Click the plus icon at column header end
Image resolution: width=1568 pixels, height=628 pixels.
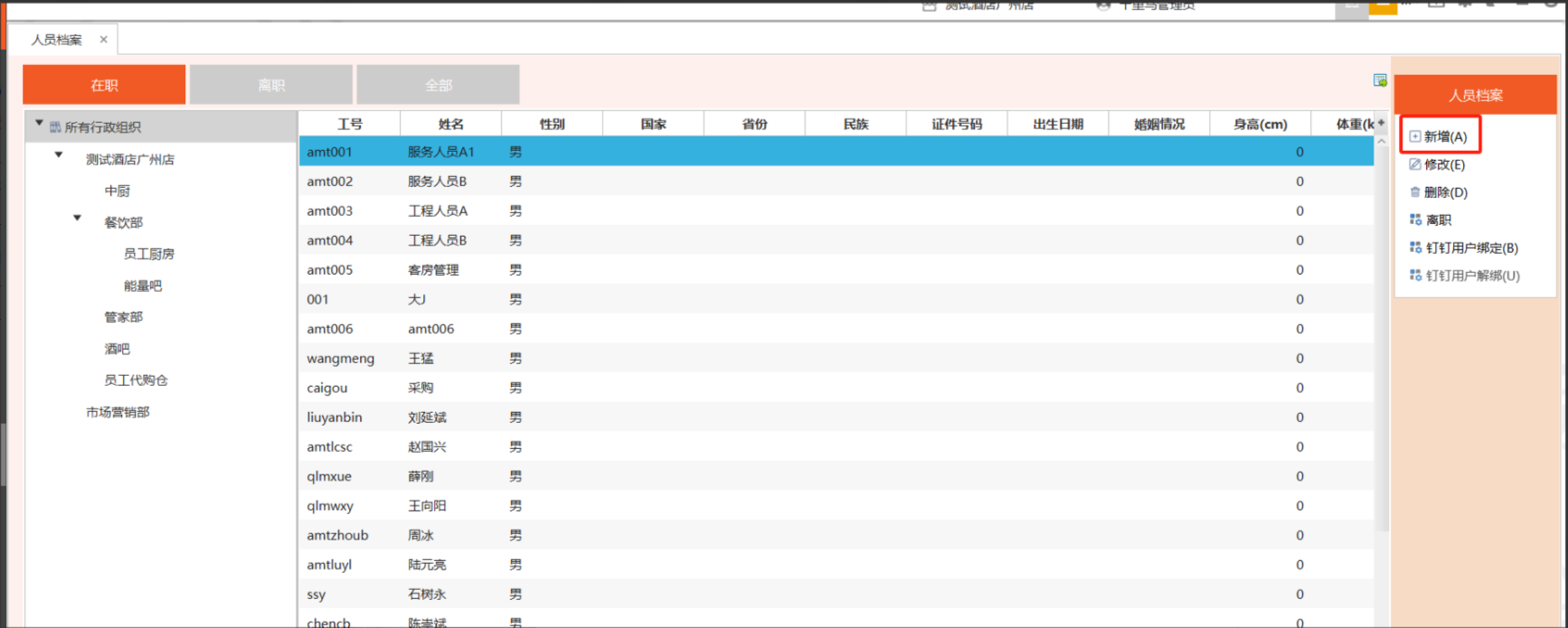[x=1381, y=123]
